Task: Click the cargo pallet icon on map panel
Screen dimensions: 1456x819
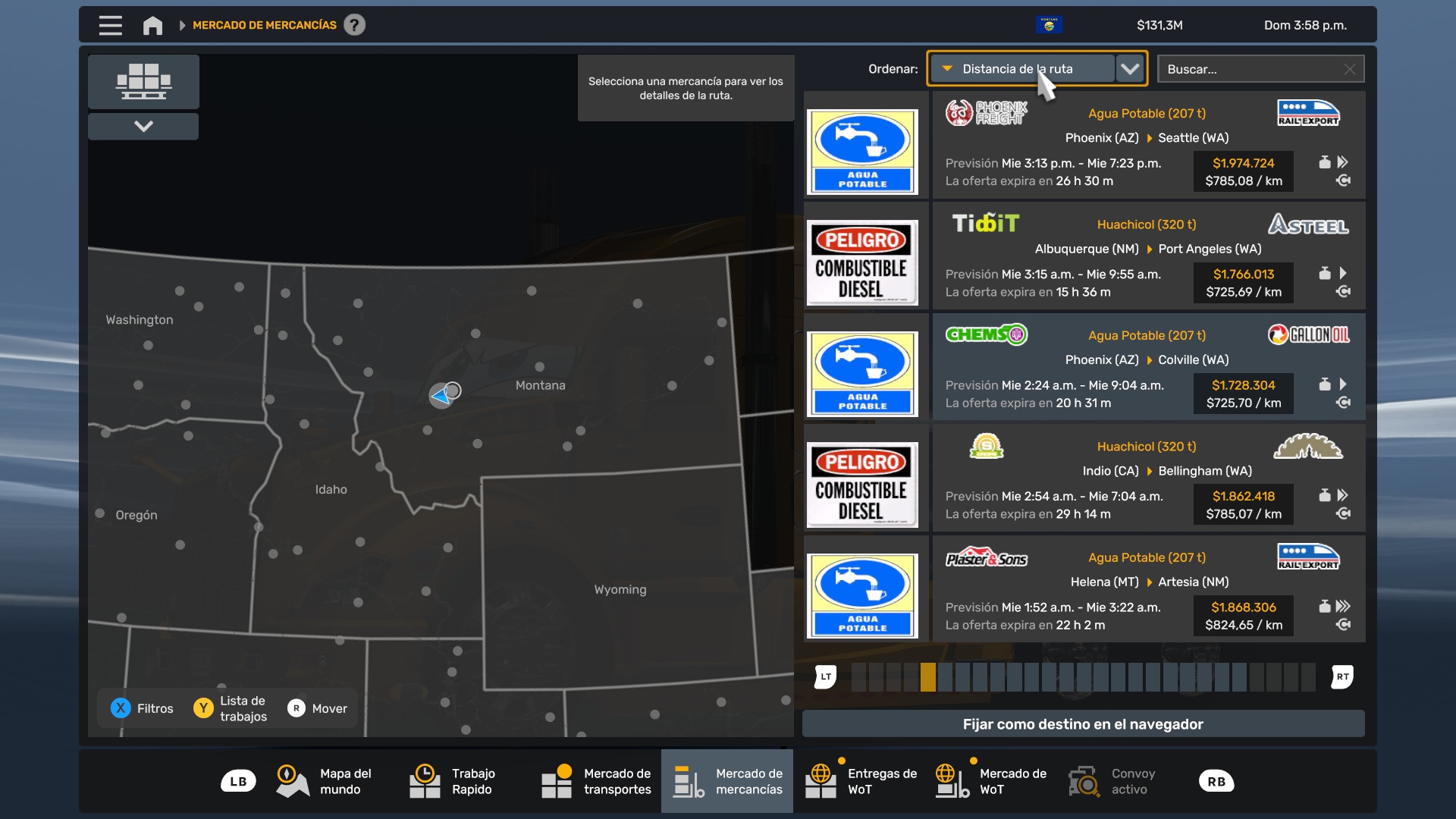Action: click(x=143, y=81)
